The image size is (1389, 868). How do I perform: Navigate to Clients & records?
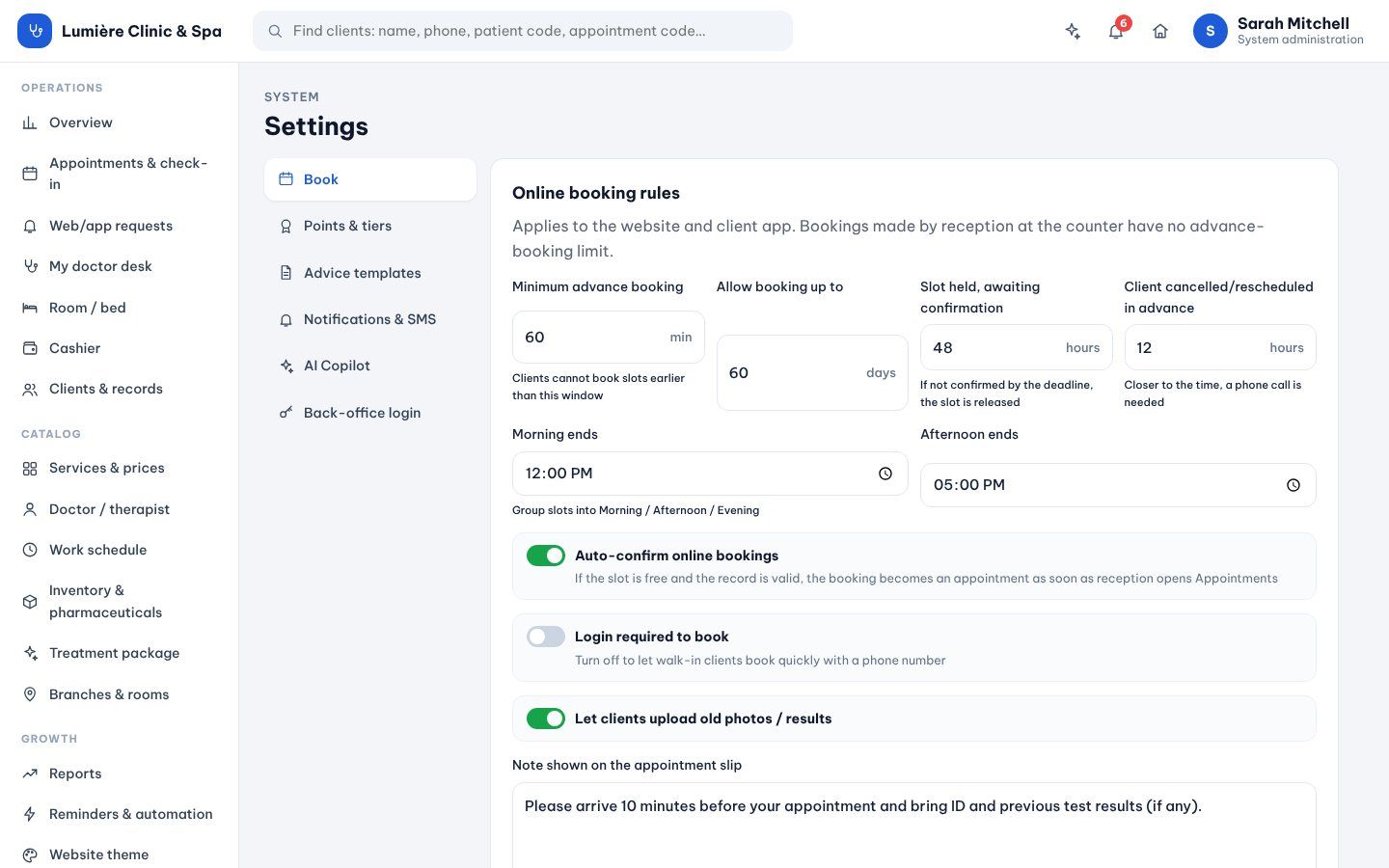point(119,389)
